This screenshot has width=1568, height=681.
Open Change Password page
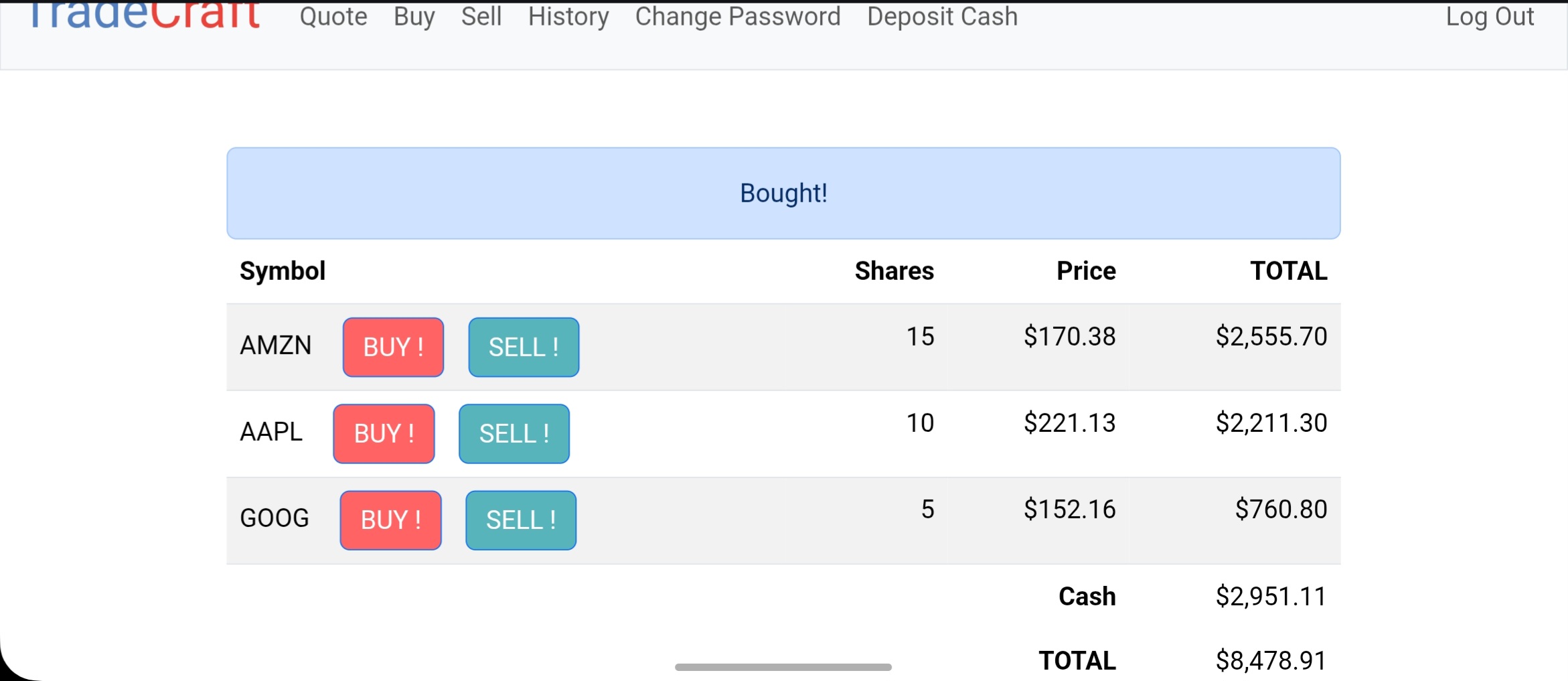pyautogui.click(x=738, y=16)
